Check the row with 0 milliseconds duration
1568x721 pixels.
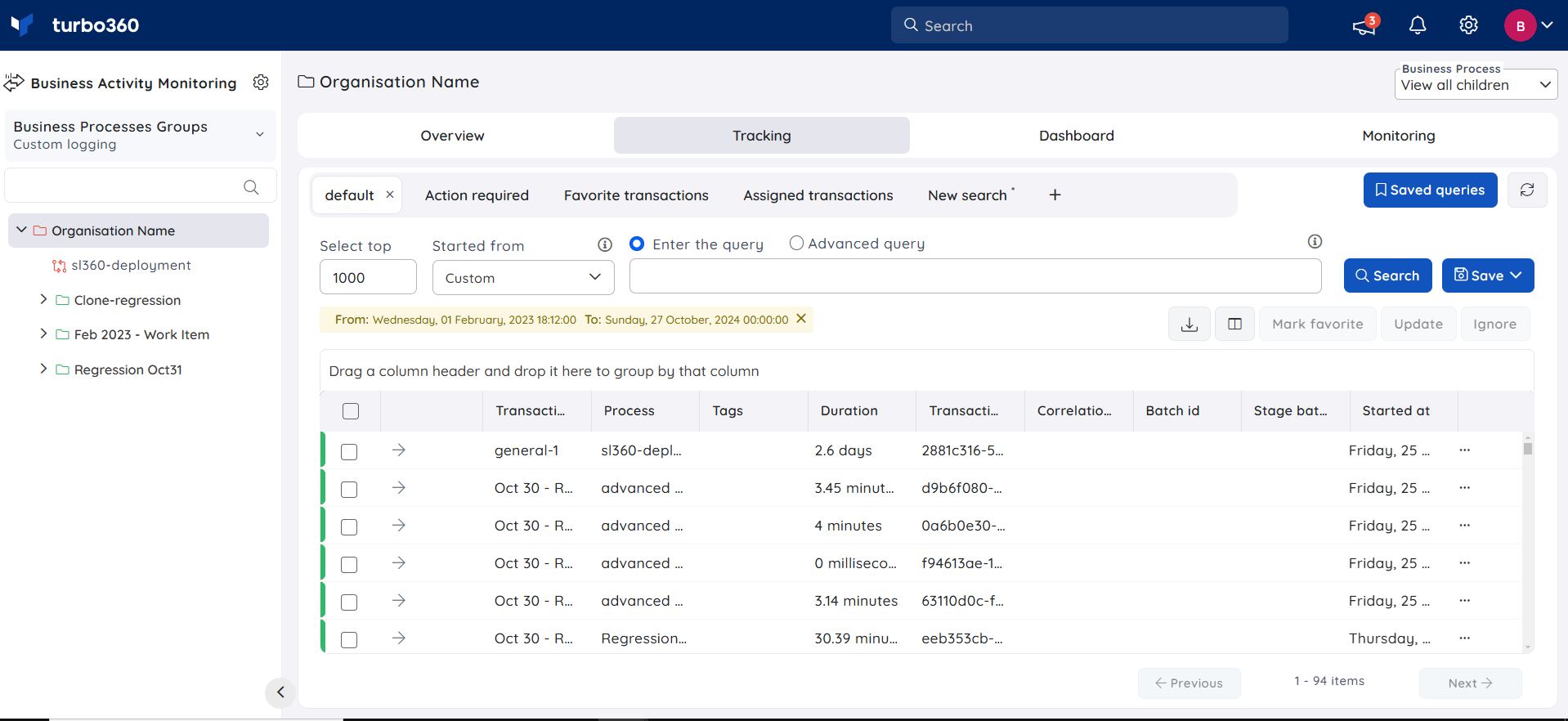[349, 565]
